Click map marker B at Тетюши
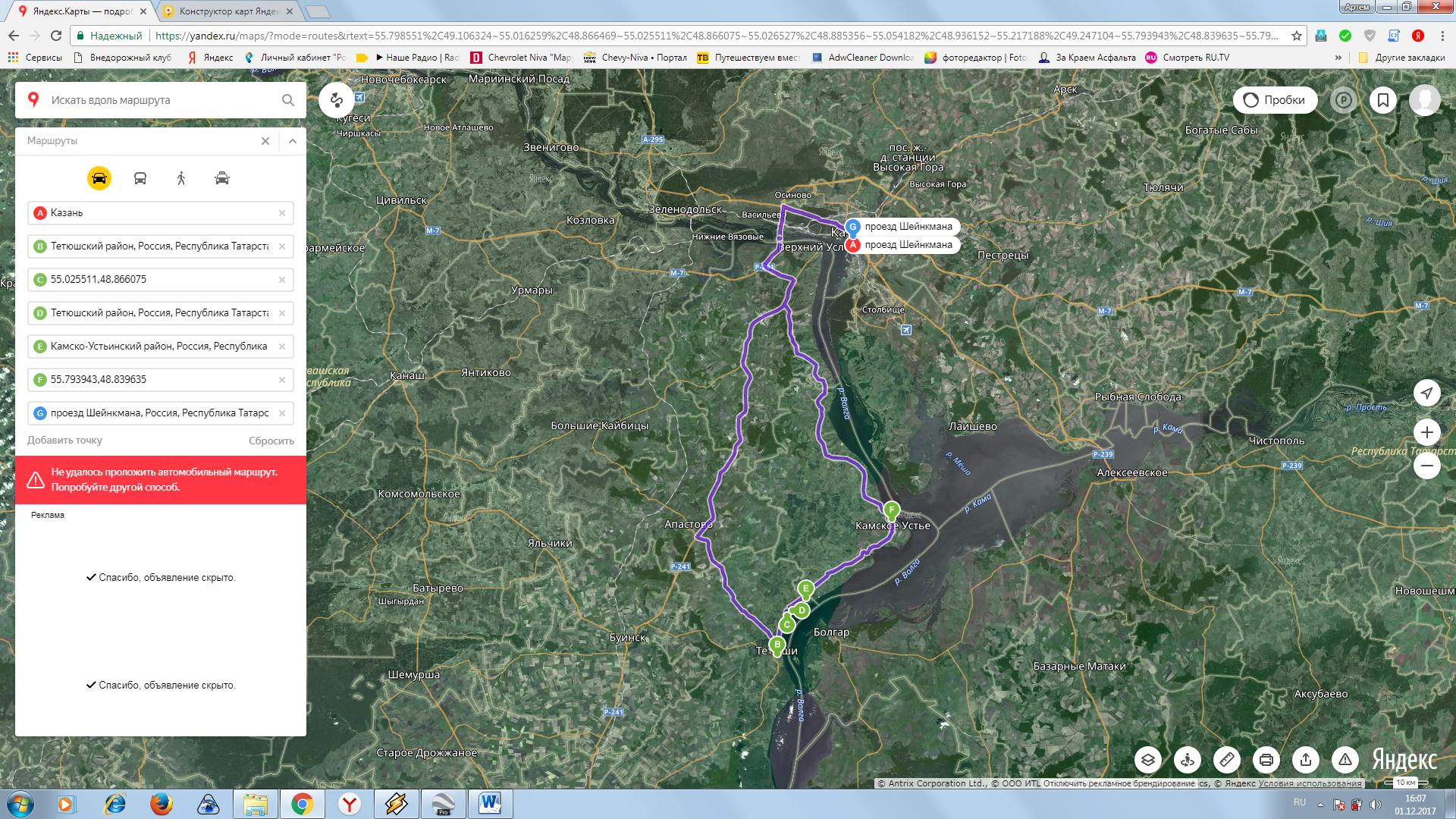Viewport: 1456px width, 819px height. (x=777, y=645)
